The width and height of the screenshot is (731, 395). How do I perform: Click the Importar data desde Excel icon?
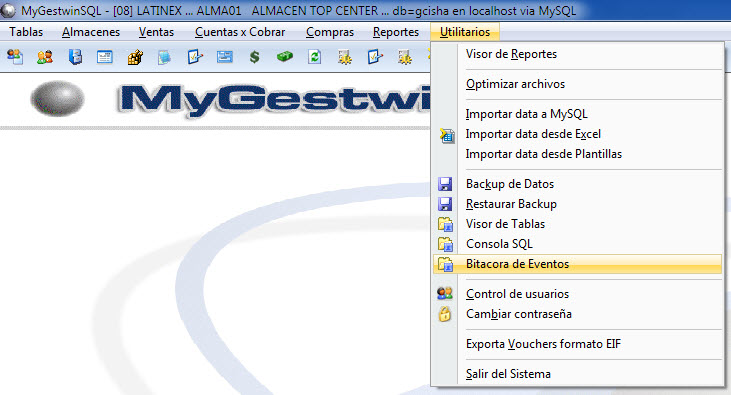447,135
